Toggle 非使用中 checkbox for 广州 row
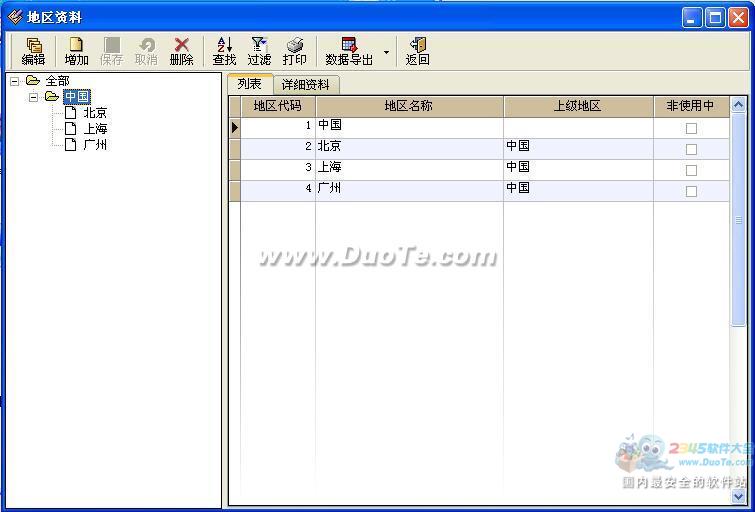755x512 pixels. click(x=691, y=191)
